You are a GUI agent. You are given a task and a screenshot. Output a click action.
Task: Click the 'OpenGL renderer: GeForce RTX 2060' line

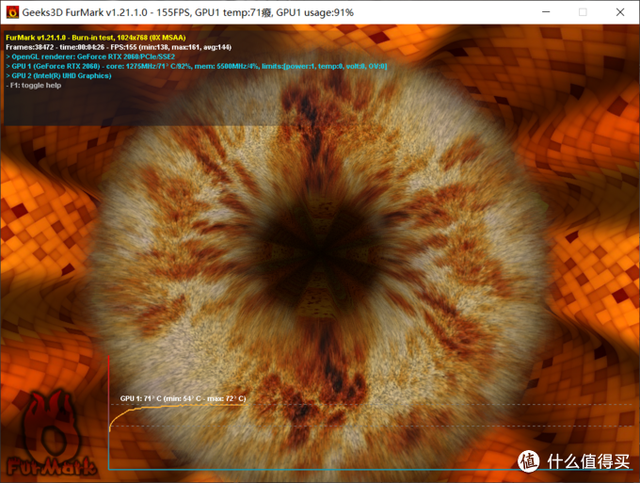(91, 57)
